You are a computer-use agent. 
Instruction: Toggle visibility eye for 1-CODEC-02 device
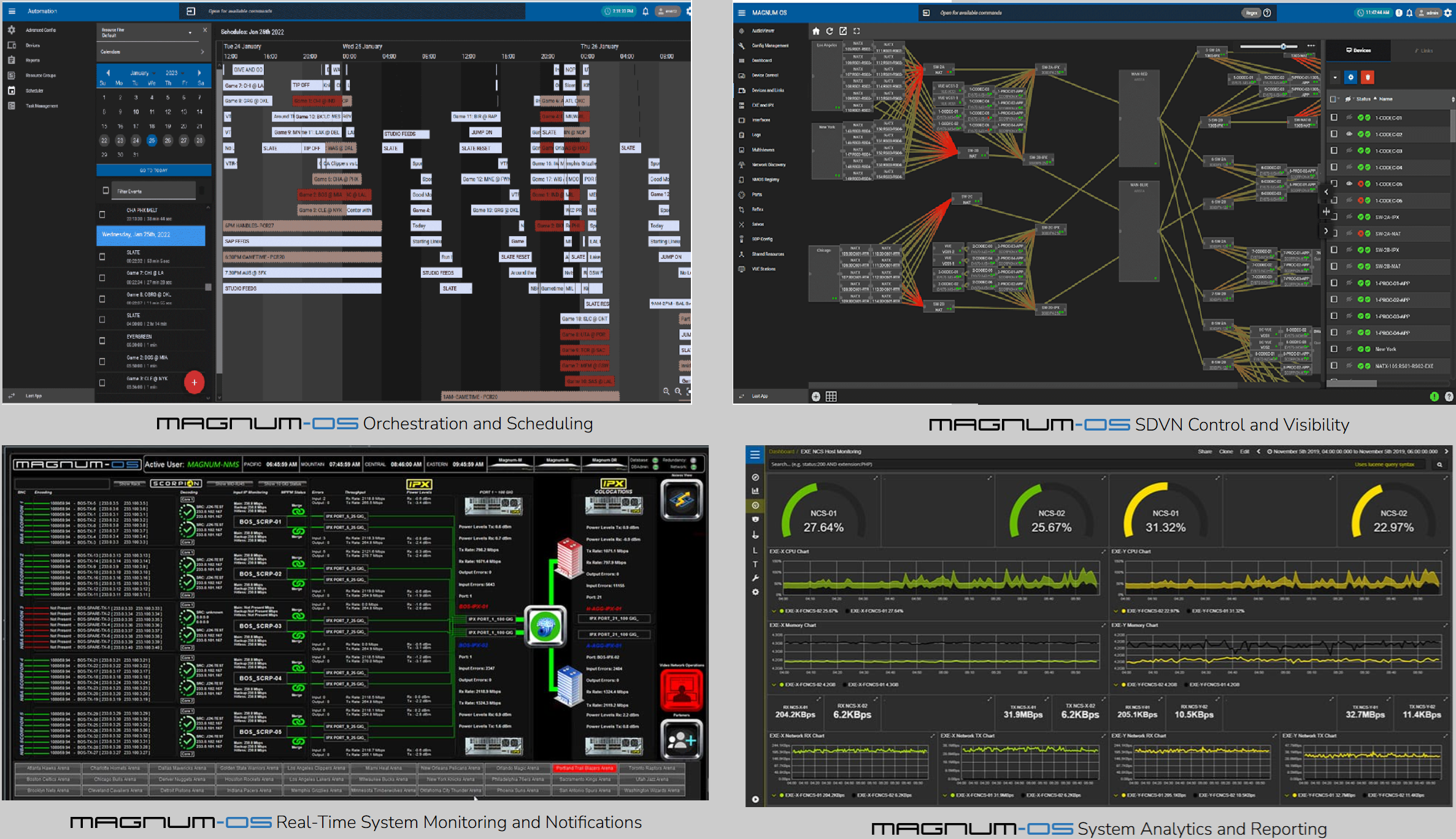click(1349, 134)
